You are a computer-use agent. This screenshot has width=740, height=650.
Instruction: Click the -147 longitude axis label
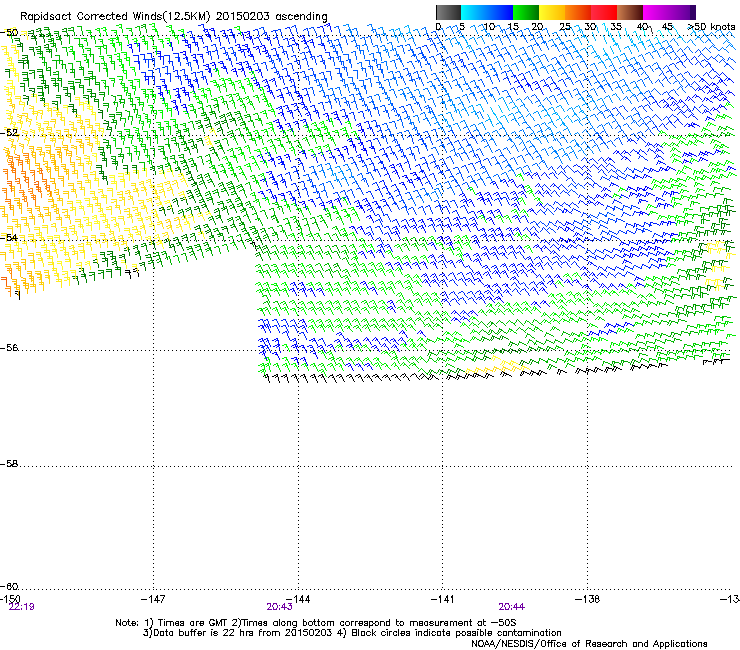[x=153, y=599]
